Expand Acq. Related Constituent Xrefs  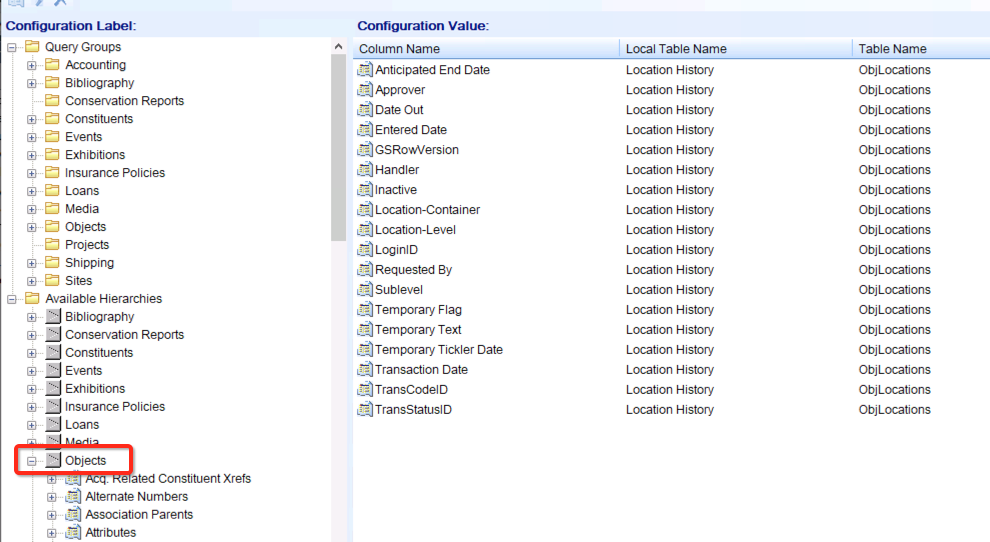52,479
